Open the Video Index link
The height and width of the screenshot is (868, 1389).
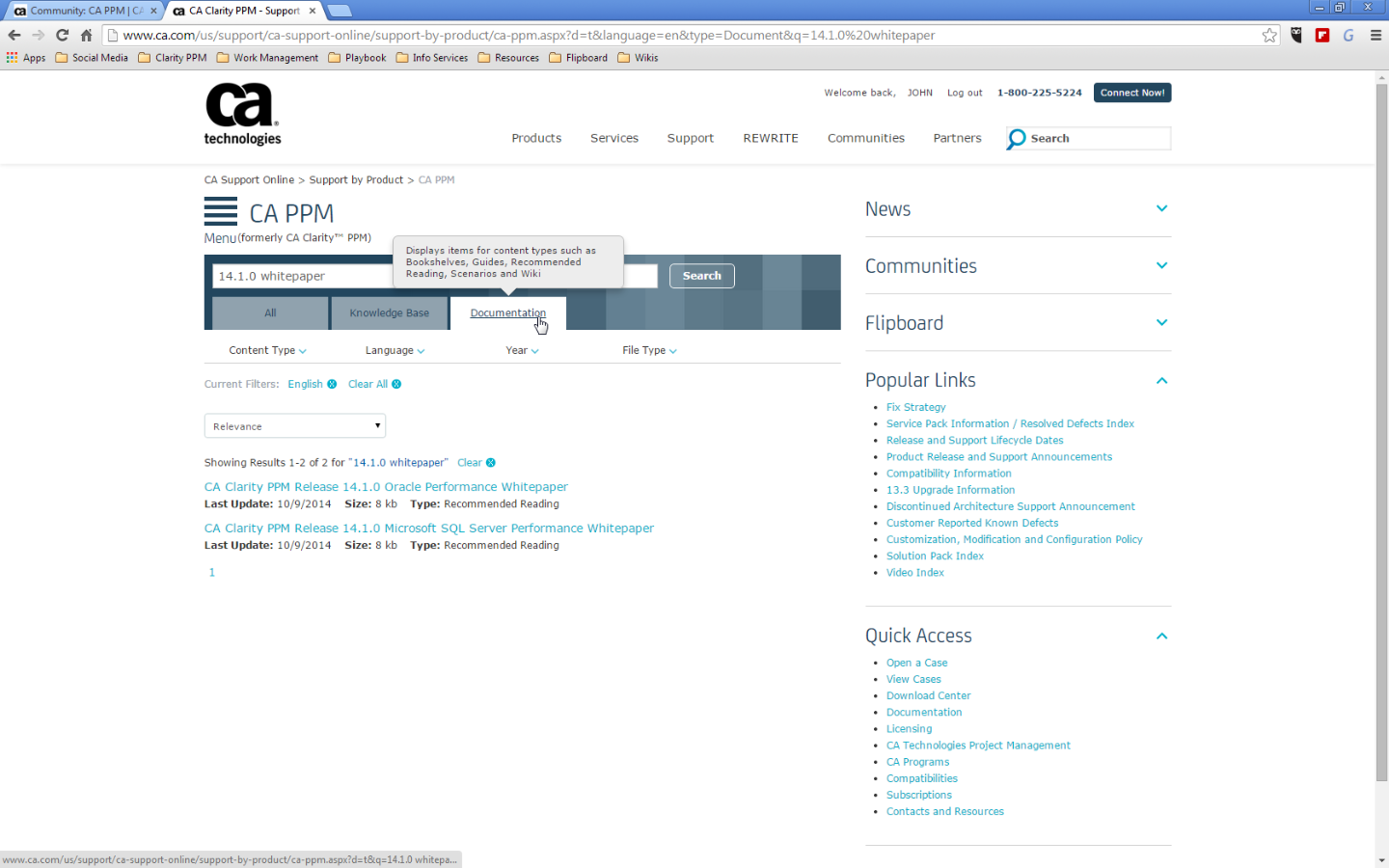tap(914, 573)
